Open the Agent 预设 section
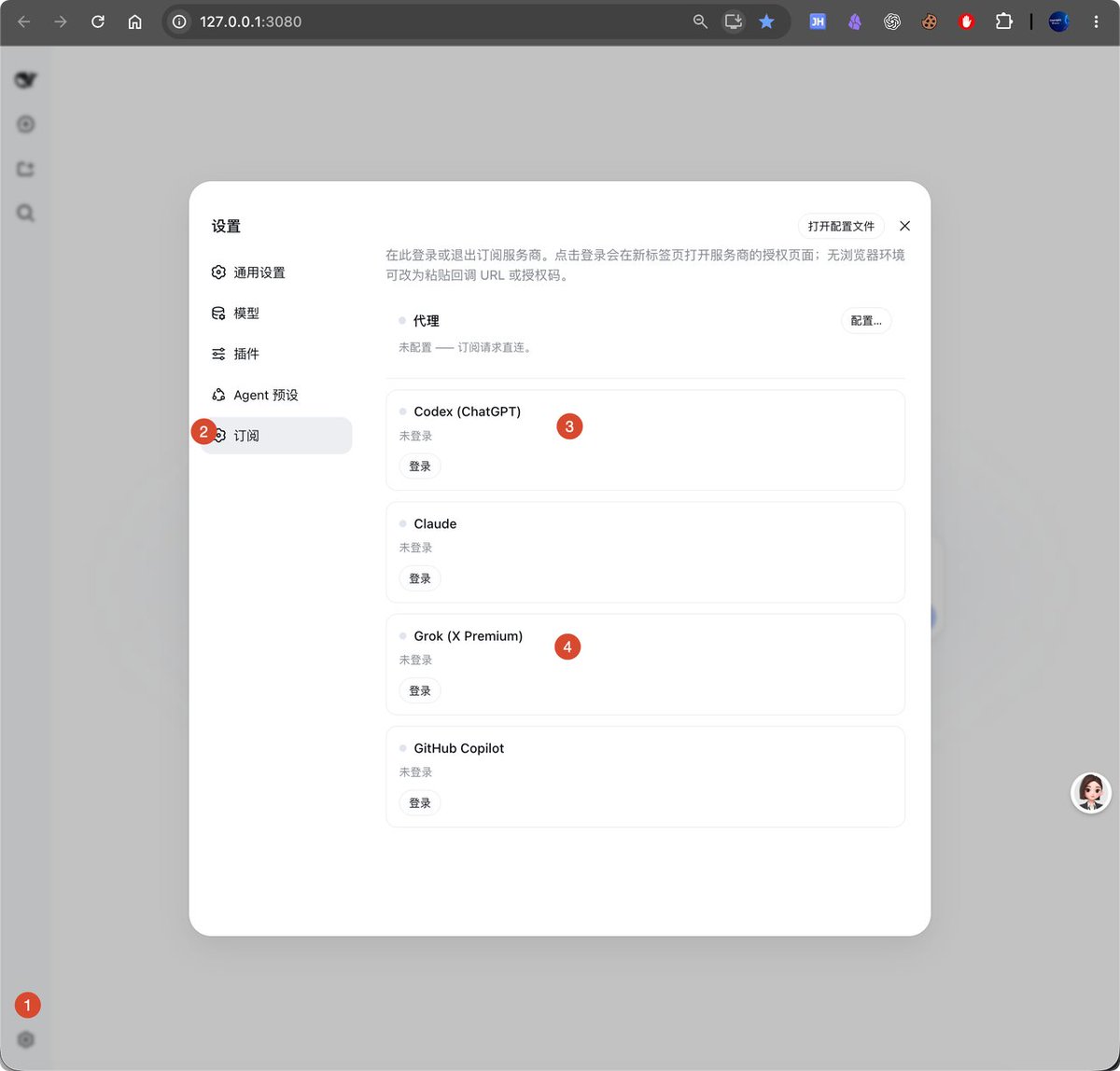1120x1071 pixels. (276, 395)
